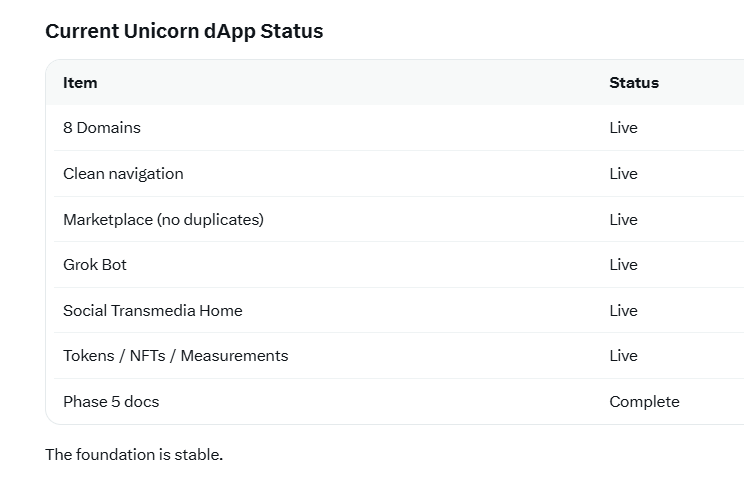
Task: Select the 'Status' column header
Action: tap(634, 83)
